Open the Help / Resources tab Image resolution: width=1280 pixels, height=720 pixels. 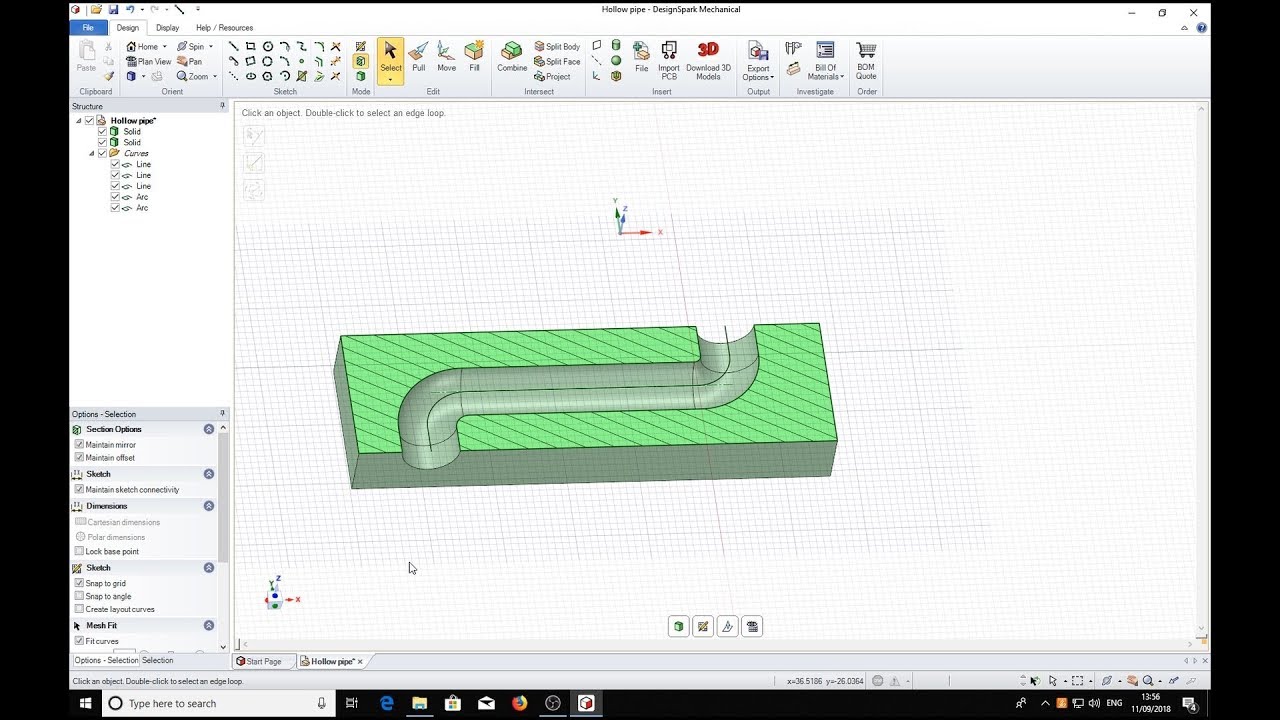click(x=224, y=28)
